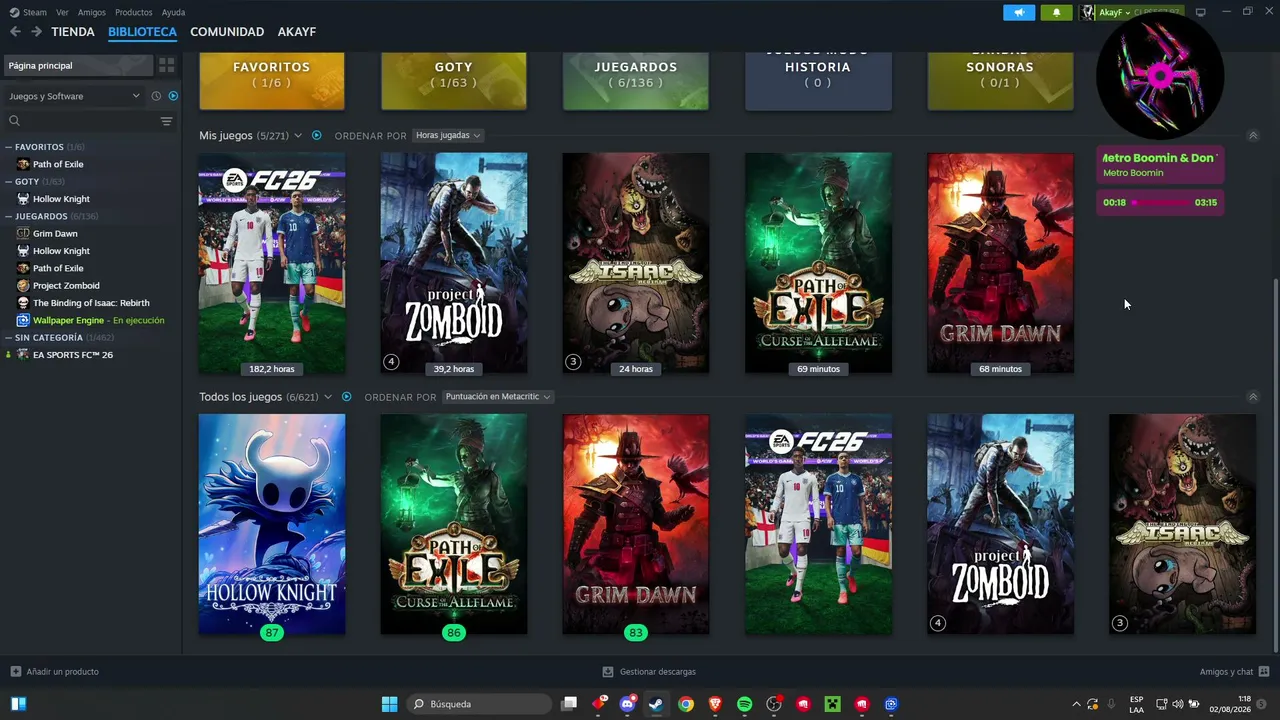Collapse the SIN CATEGORÍA category in sidebar
This screenshot has width=1280, height=720.
(9, 338)
